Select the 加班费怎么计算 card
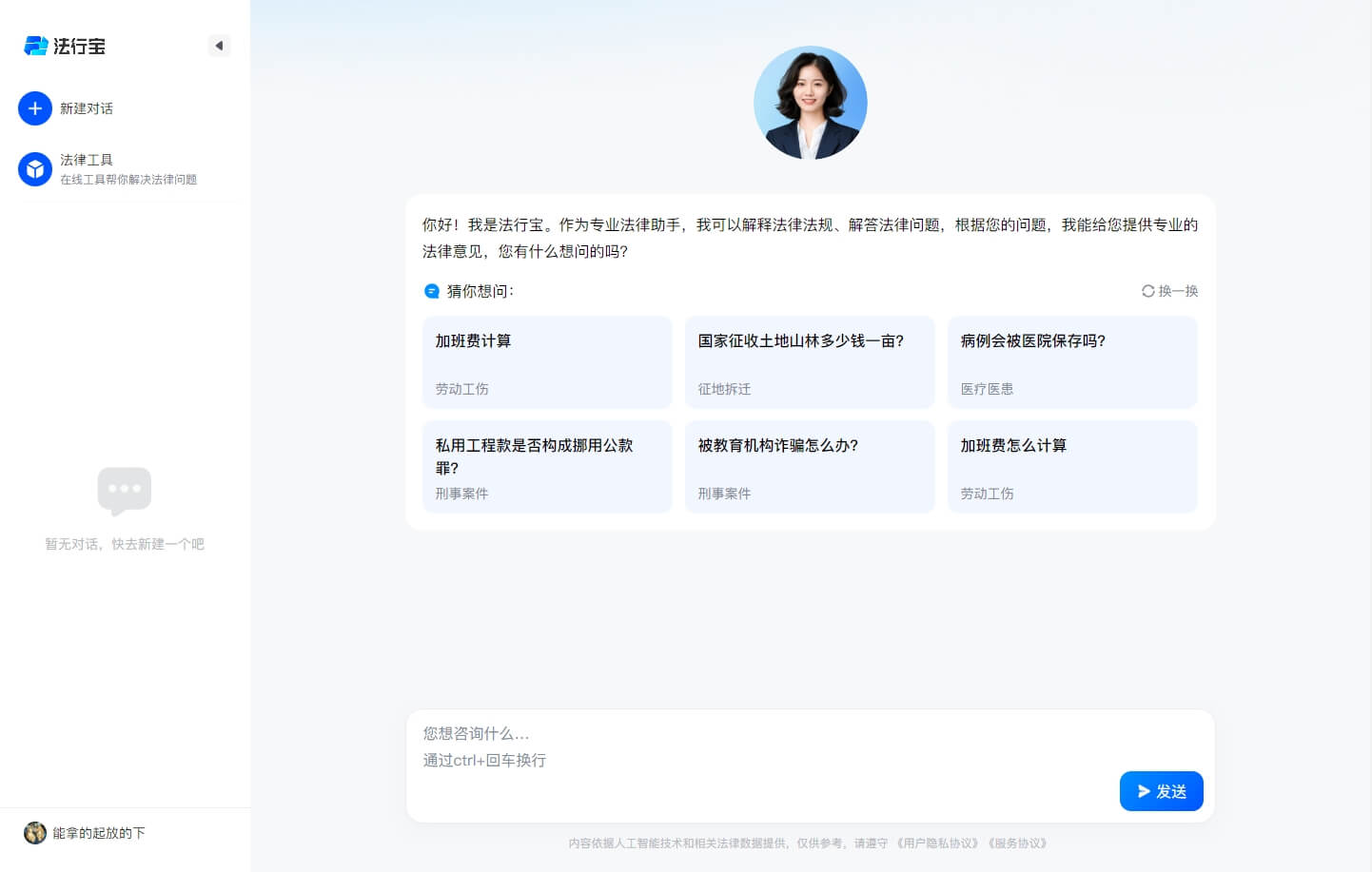1372x872 pixels. tap(1072, 467)
